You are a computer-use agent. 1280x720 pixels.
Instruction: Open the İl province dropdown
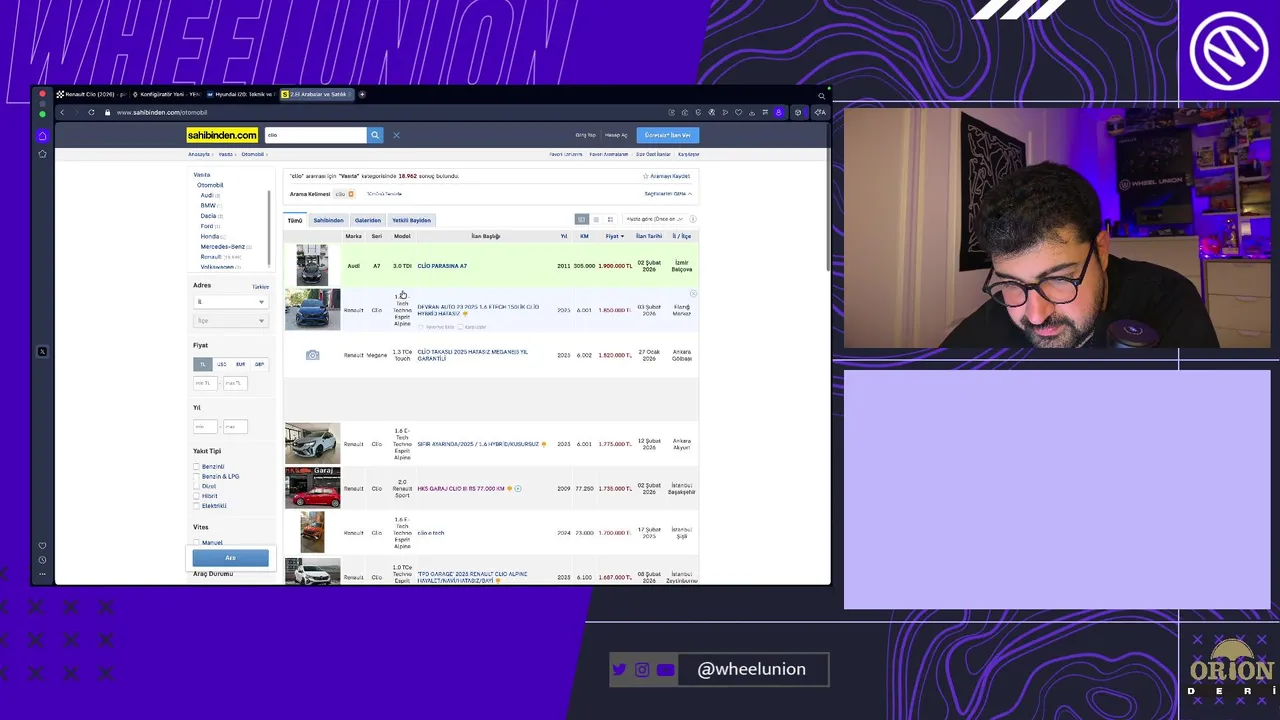230,302
